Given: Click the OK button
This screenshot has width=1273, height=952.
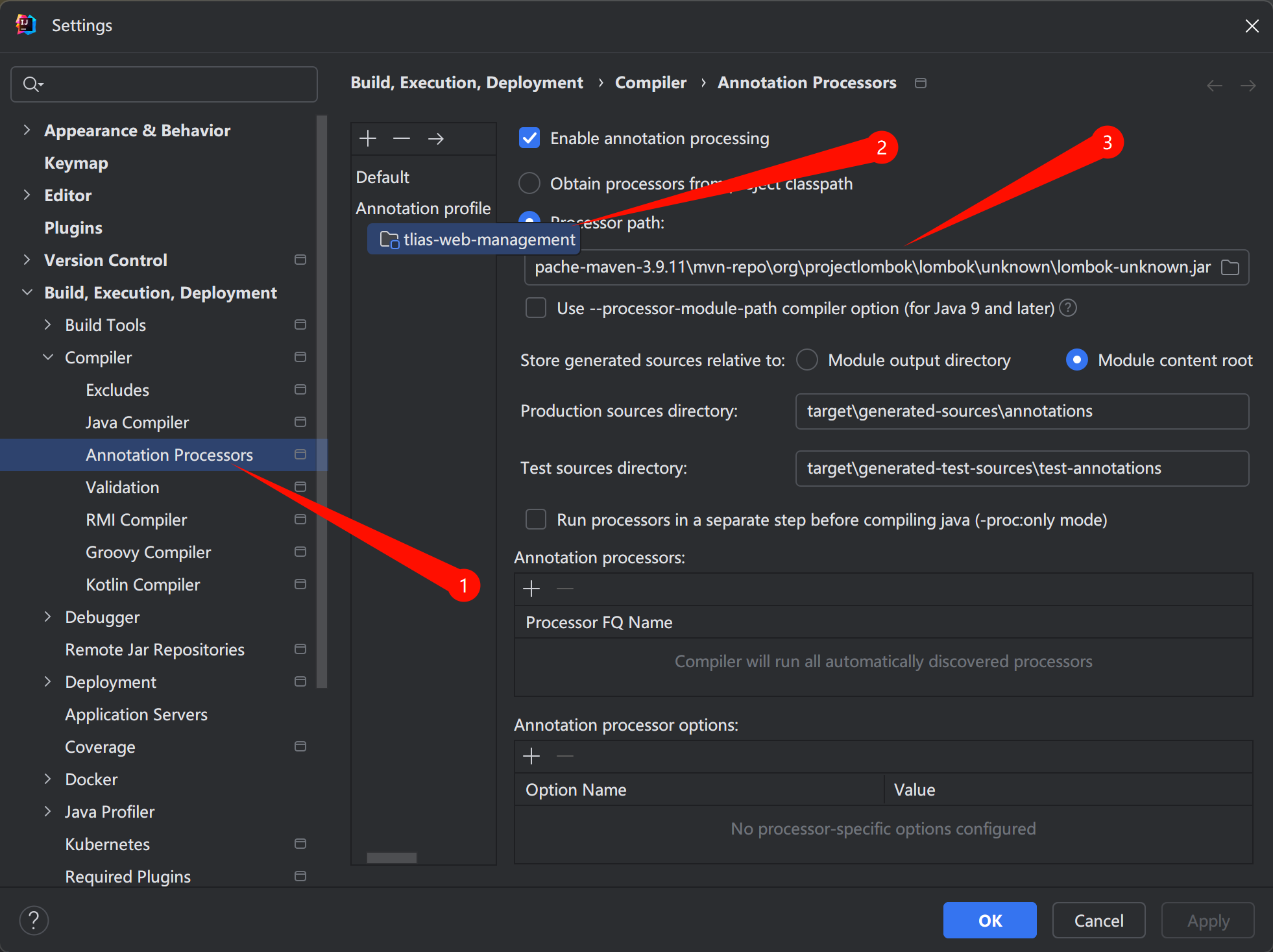Looking at the screenshot, I should [x=989, y=920].
